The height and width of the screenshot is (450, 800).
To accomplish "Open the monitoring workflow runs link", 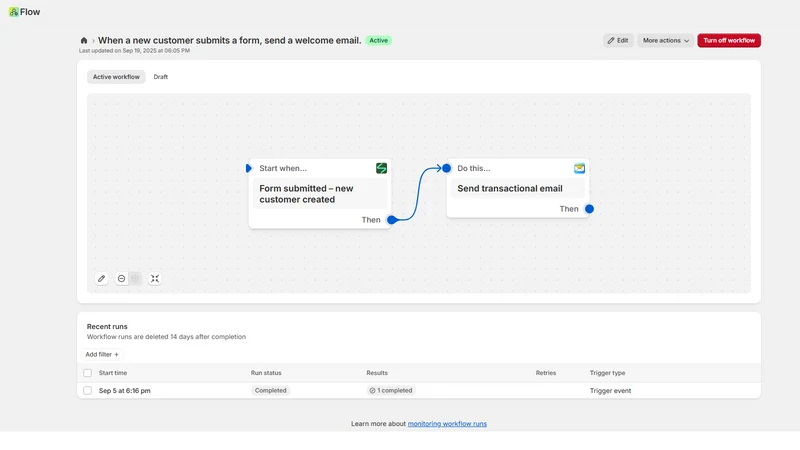I will click(447, 423).
